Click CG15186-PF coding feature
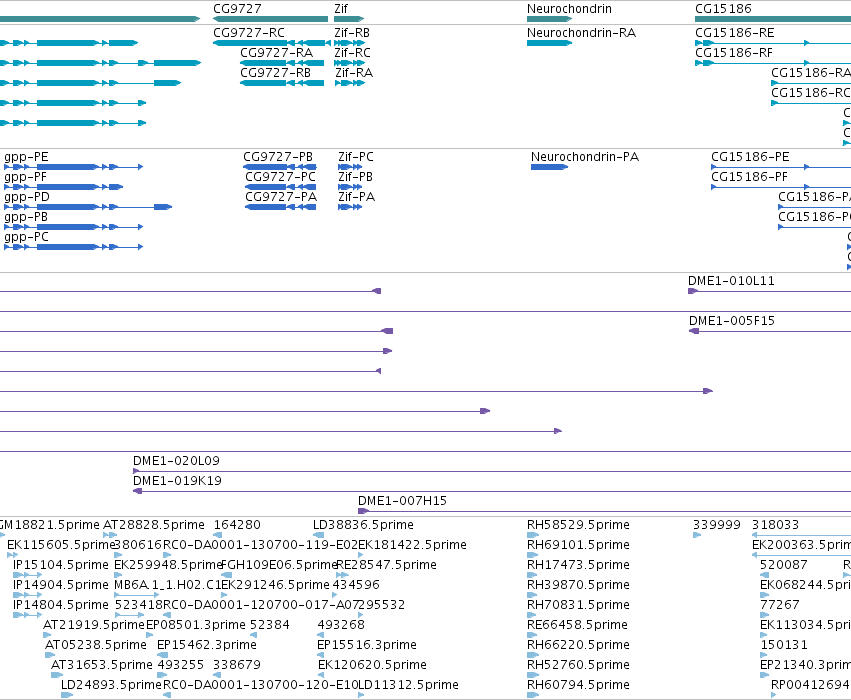Image resolution: width=851 pixels, height=700 pixels. [781, 187]
